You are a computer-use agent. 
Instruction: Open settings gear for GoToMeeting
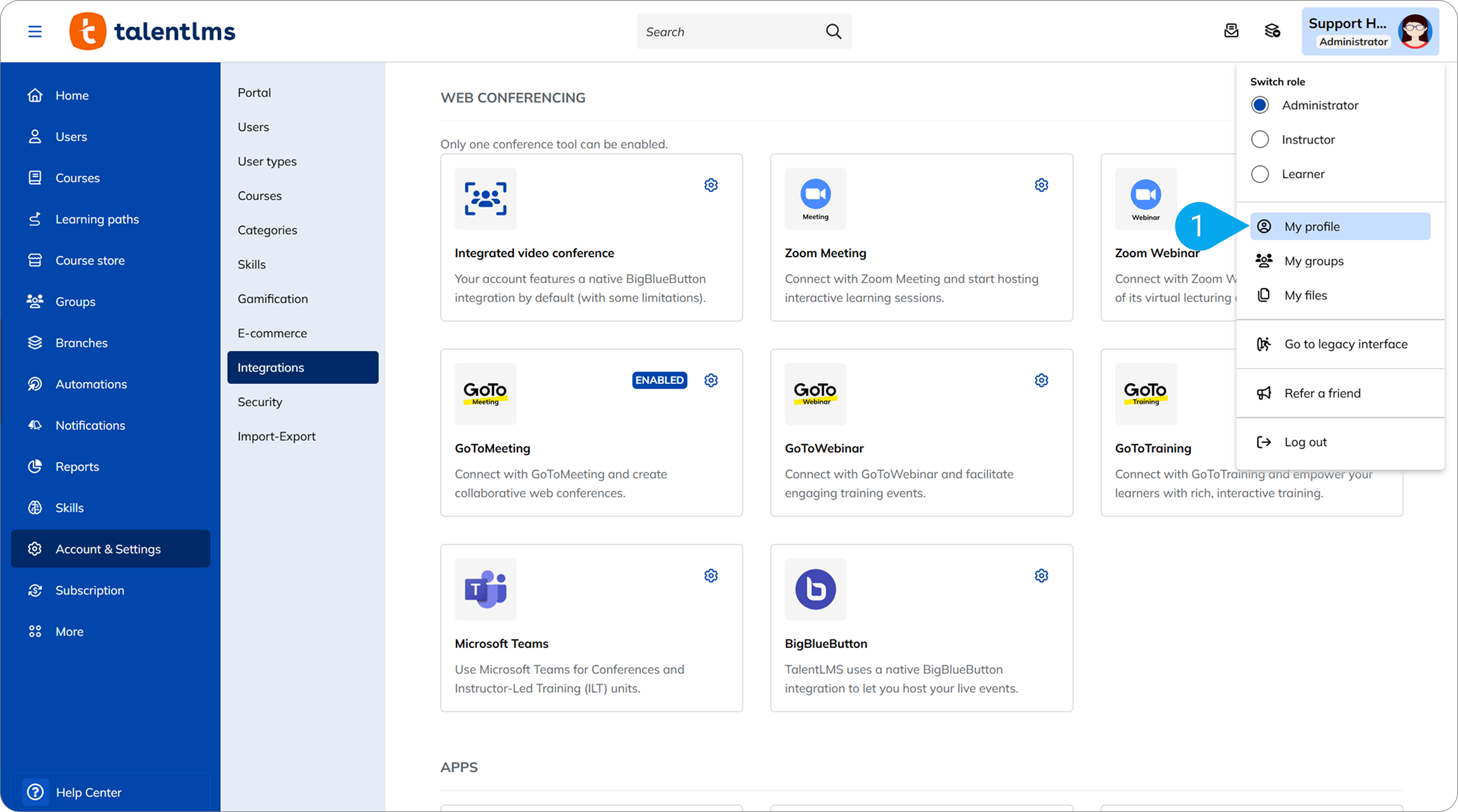711,380
